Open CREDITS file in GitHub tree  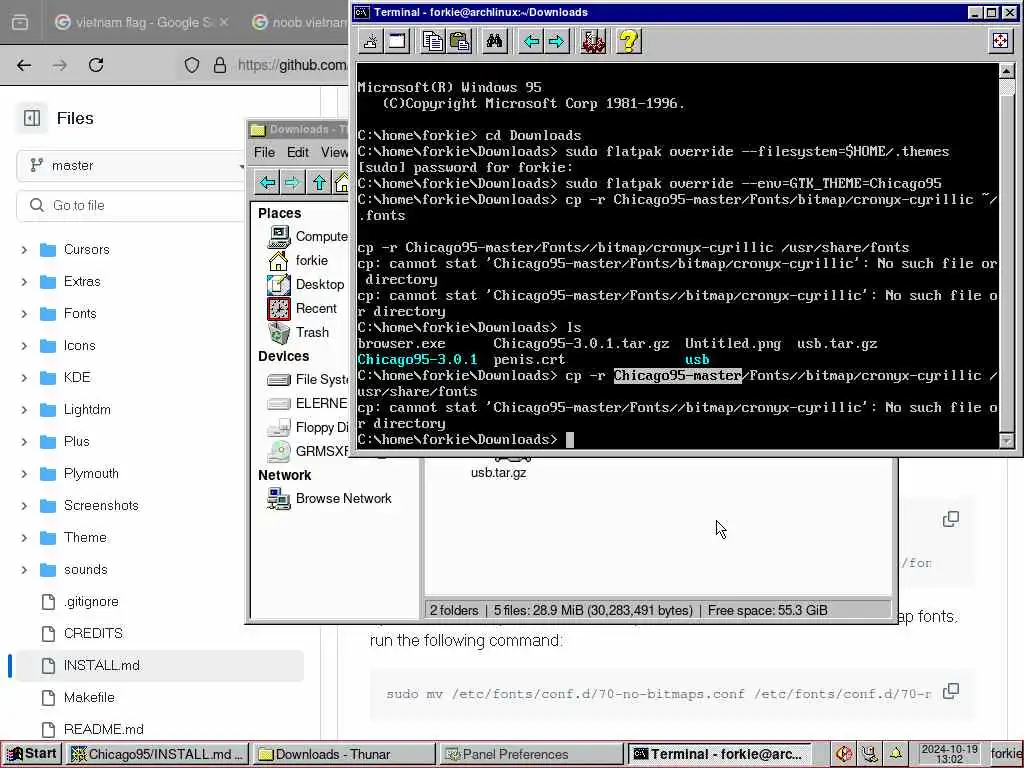coord(93,633)
